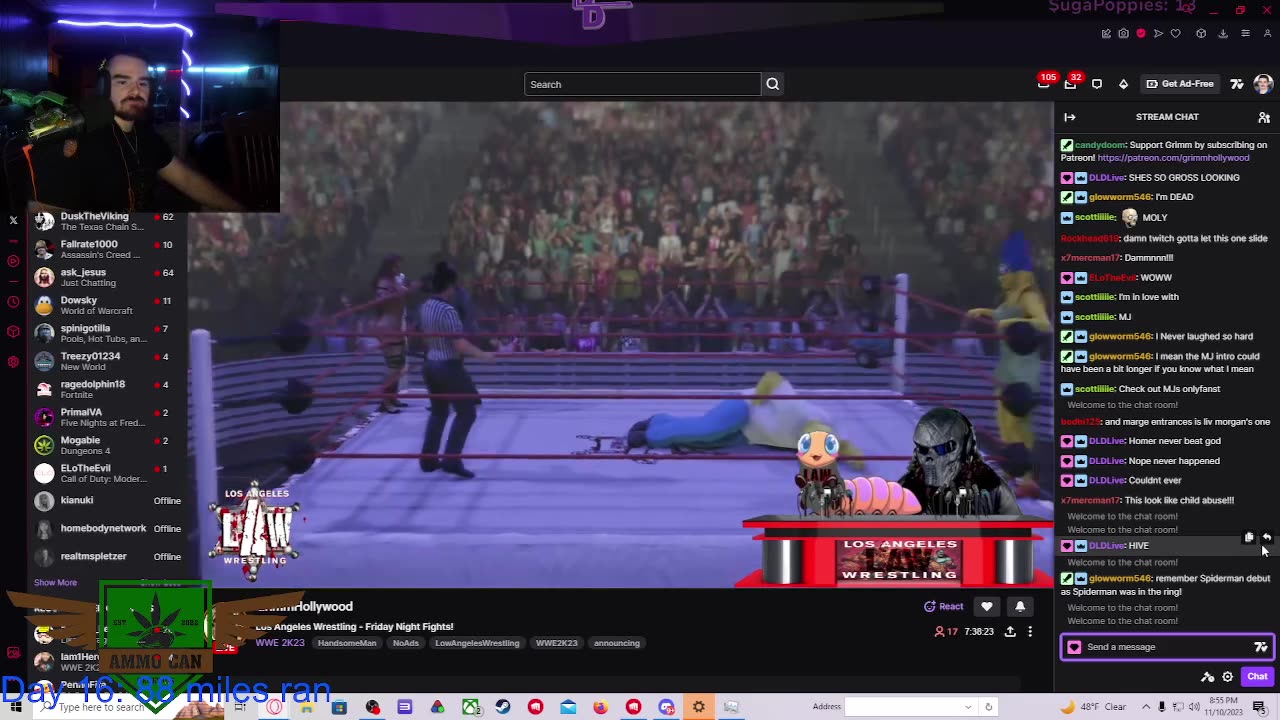1280x720 pixels.
Task: Open the browser profile person icon
Action: click(x=1267, y=33)
